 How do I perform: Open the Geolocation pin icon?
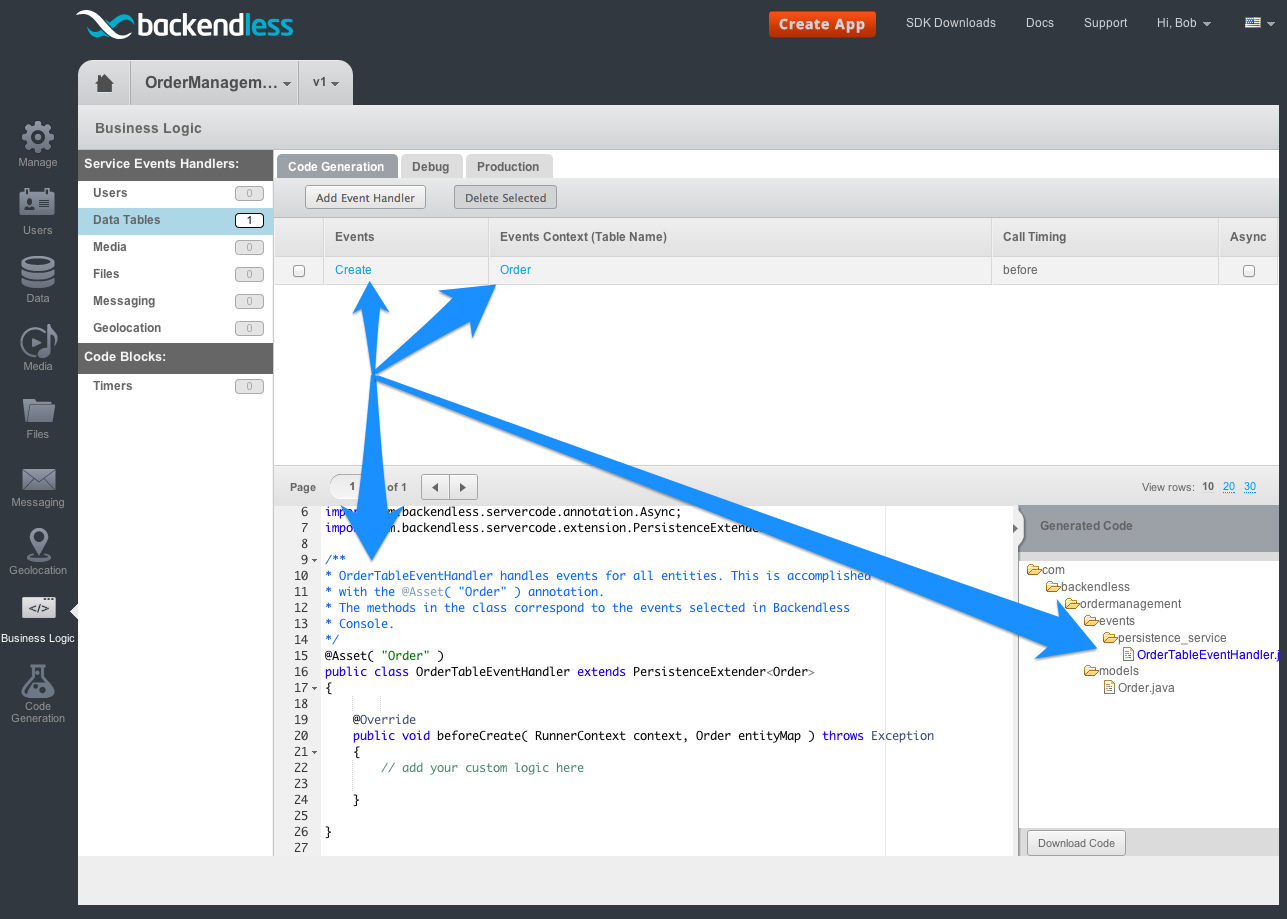click(38, 544)
